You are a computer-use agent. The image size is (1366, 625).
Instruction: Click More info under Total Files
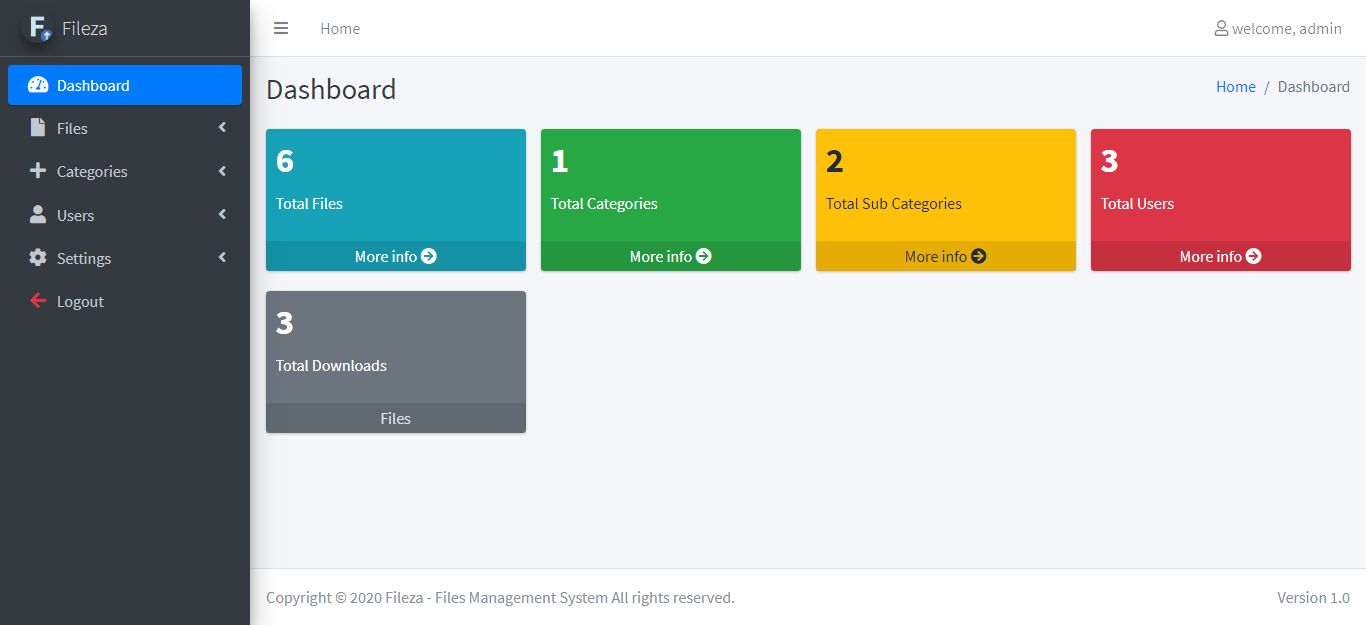(395, 256)
